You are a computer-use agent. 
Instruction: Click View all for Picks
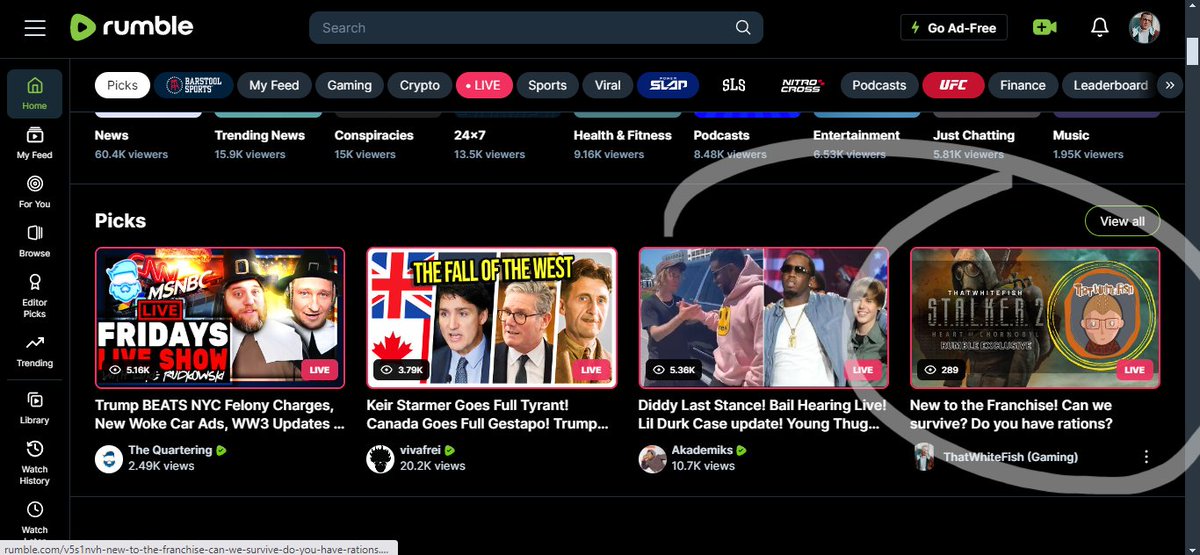(x=1122, y=221)
